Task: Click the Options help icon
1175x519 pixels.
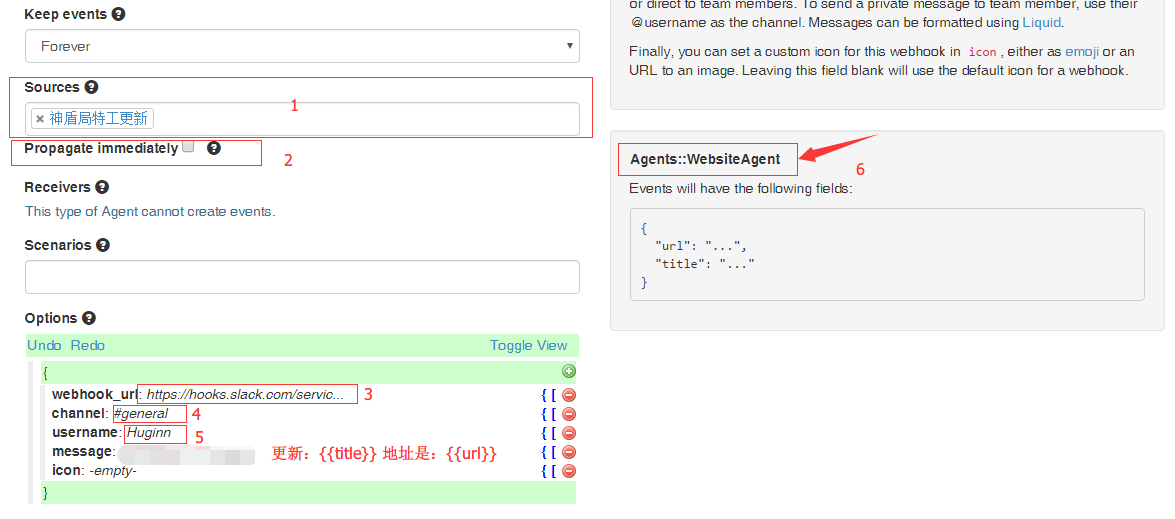Action: pyautogui.click(x=89, y=318)
